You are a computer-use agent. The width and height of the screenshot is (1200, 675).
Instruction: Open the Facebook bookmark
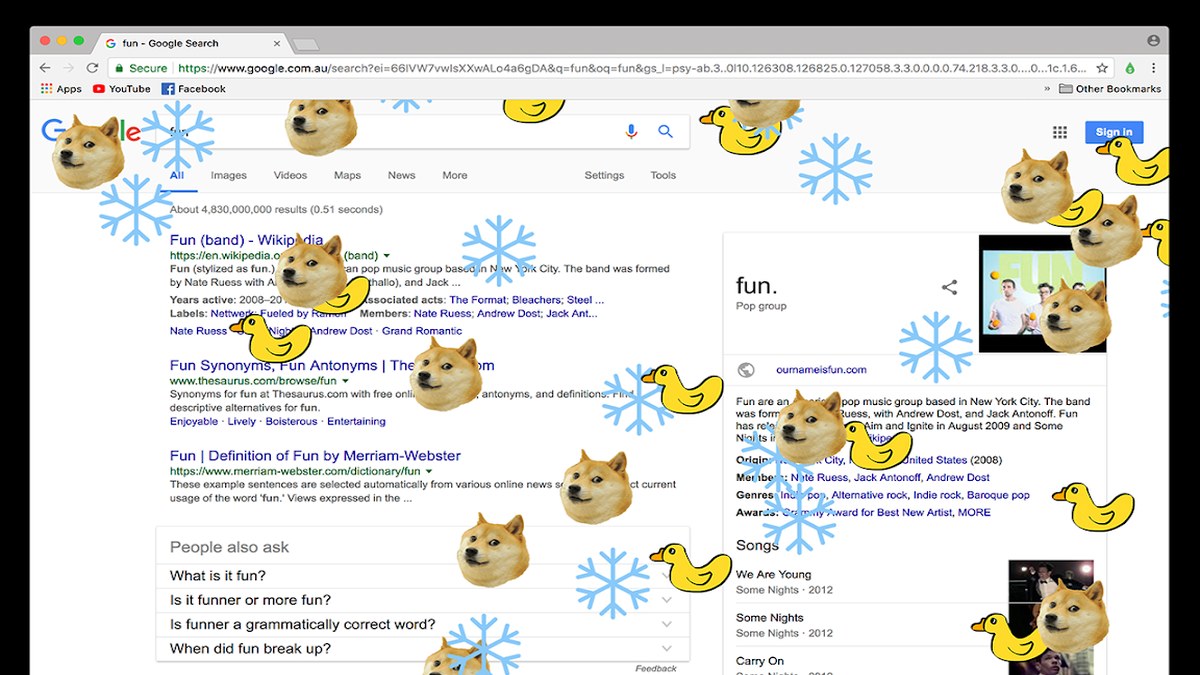[x=194, y=89]
